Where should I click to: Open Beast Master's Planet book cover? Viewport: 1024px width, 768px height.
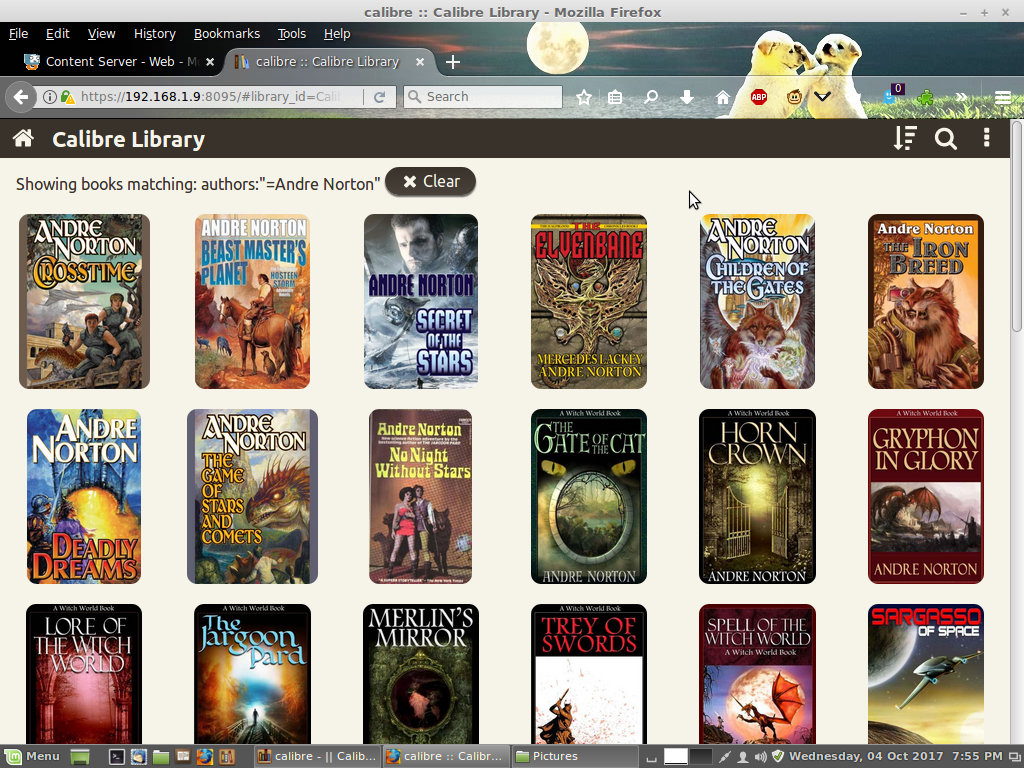(x=252, y=302)
